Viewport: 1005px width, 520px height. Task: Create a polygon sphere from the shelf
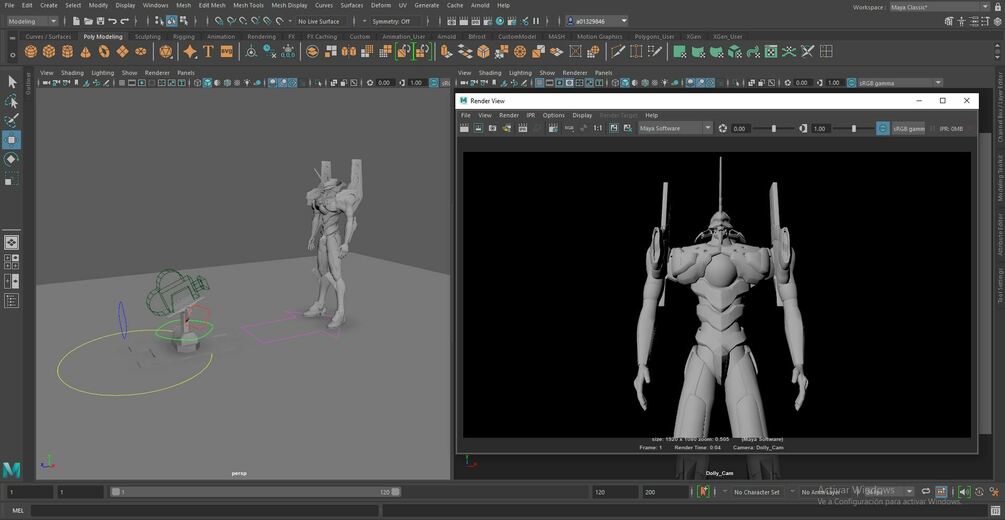pyautogui.click(x=31, y=51)
